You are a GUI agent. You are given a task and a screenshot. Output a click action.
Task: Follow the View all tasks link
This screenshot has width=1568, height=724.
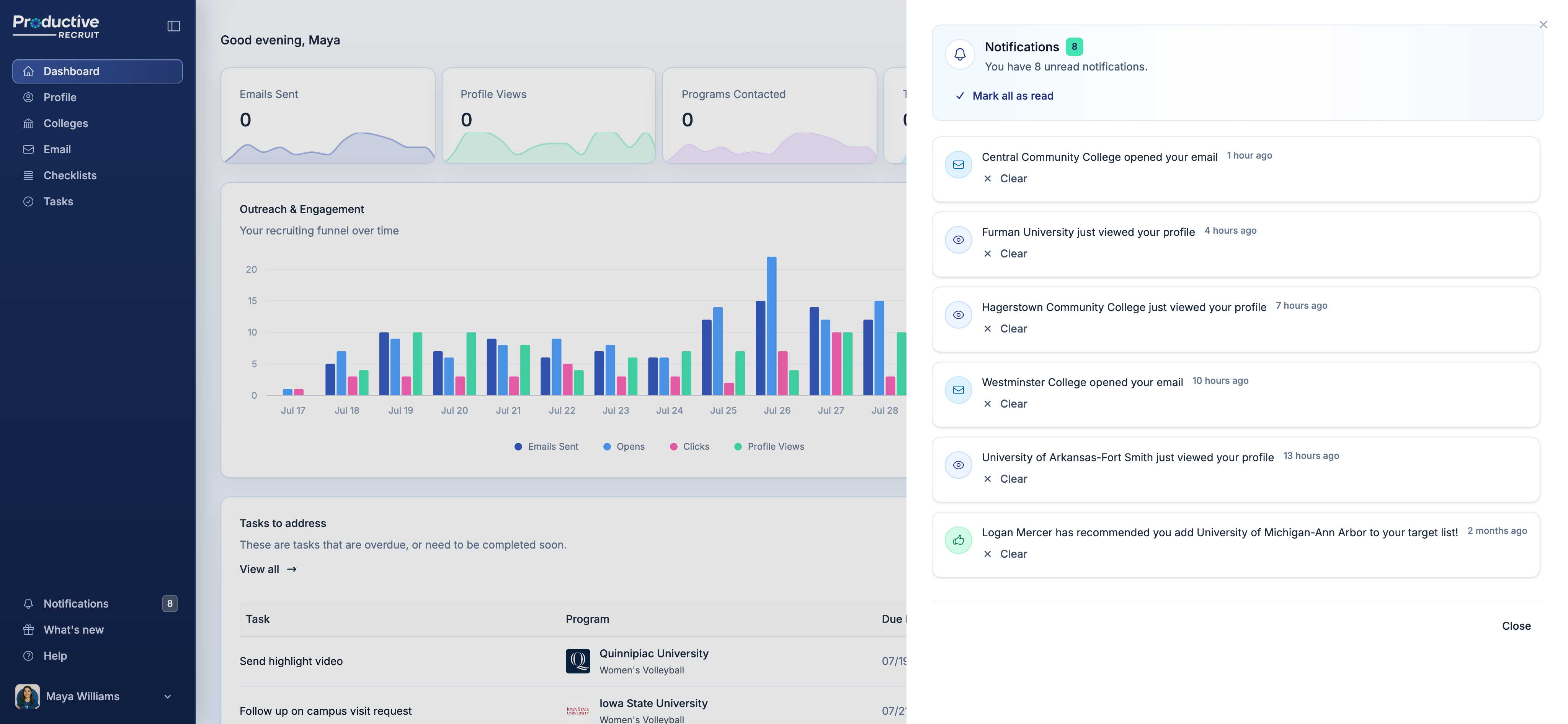pos(268,569)
